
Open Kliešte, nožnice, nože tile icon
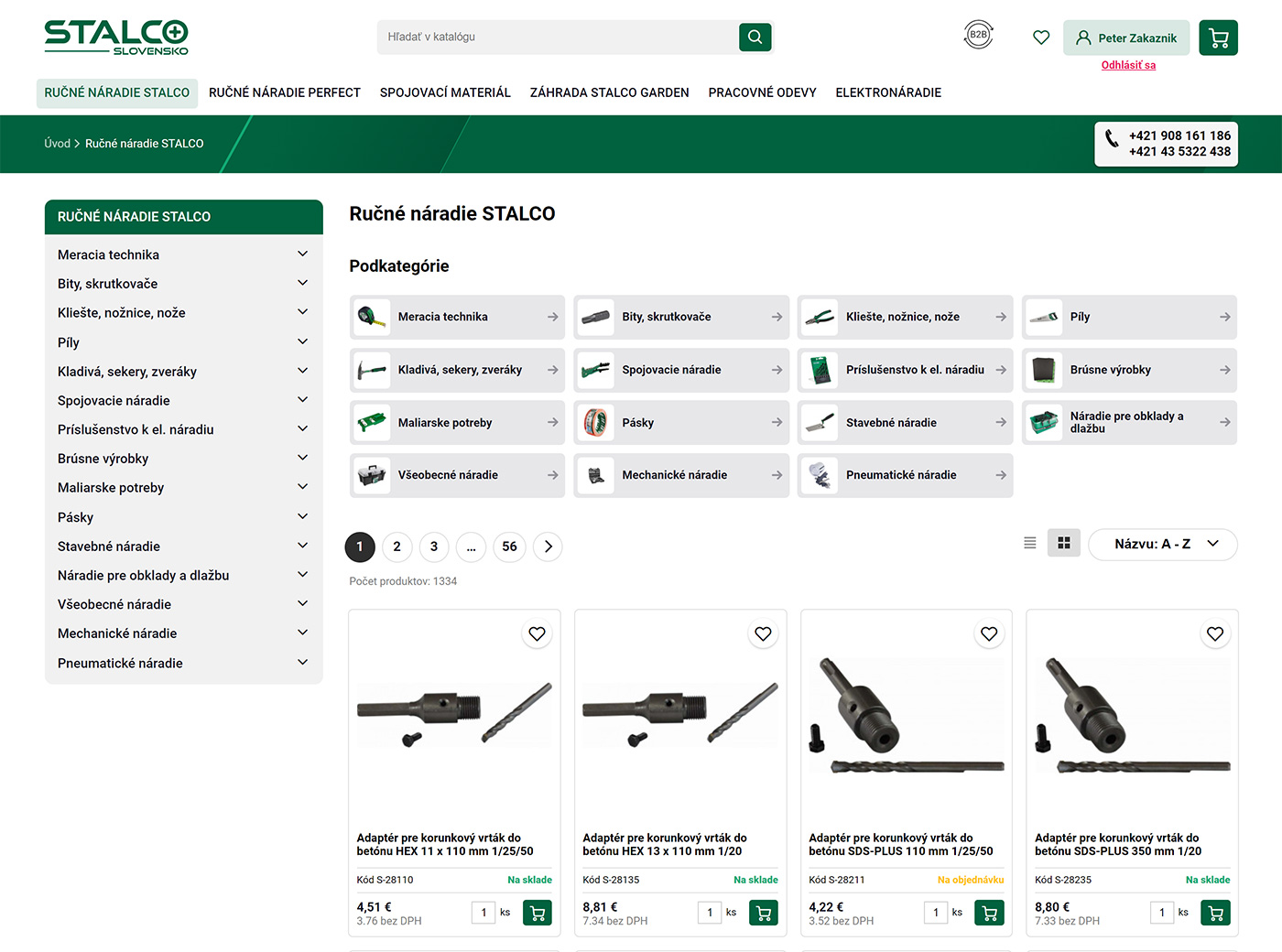coord(820,317)
